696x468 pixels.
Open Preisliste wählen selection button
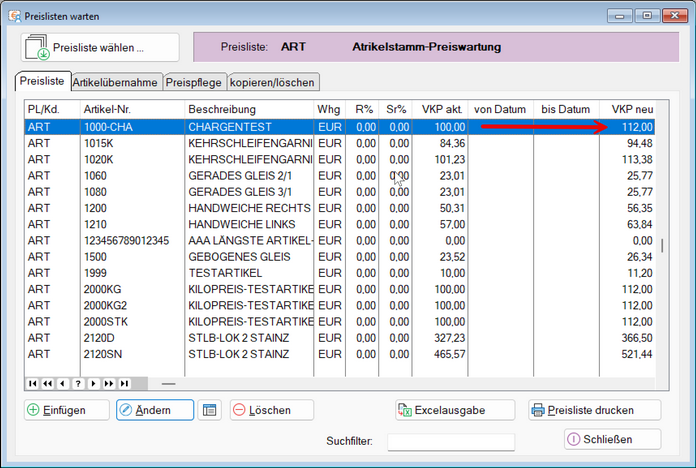point(100,47)
